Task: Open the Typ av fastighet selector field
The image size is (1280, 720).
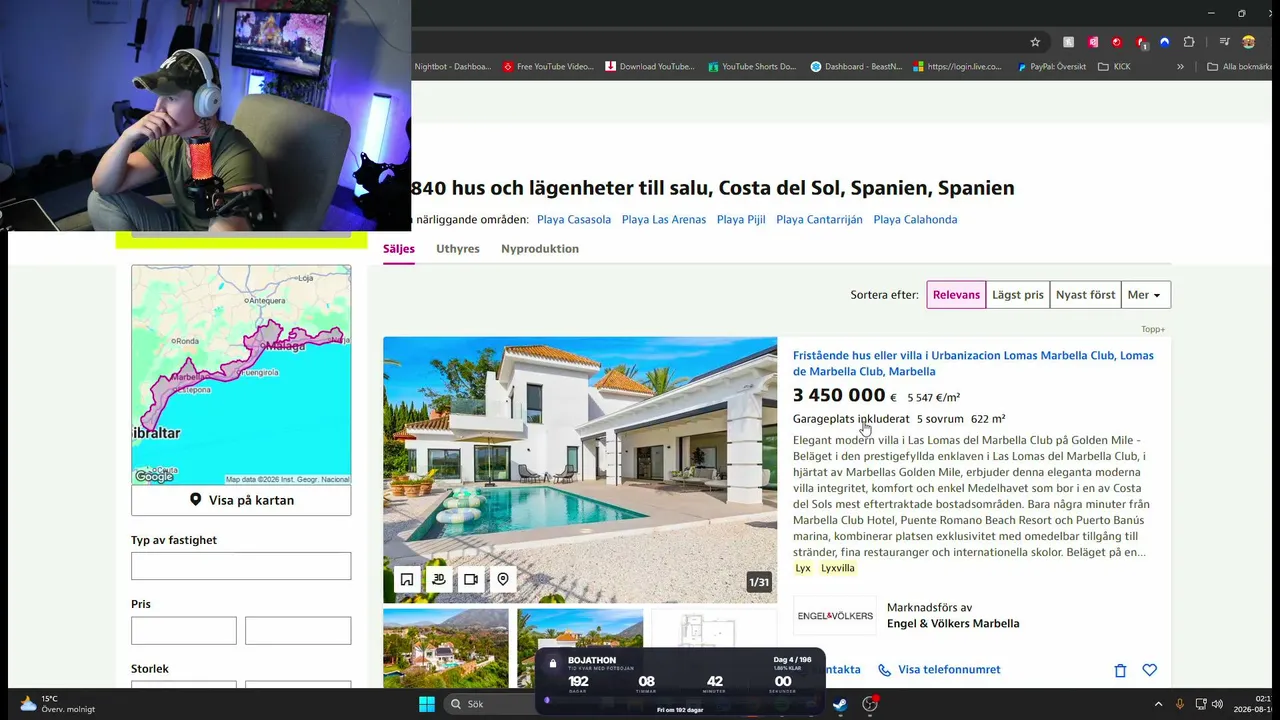Action: point(241,566)
